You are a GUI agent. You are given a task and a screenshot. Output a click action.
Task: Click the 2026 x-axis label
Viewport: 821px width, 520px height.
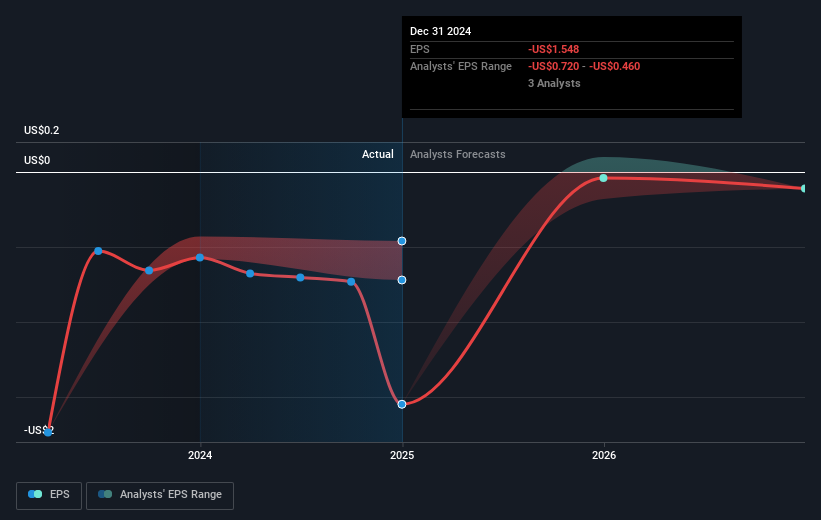(604, 455)
